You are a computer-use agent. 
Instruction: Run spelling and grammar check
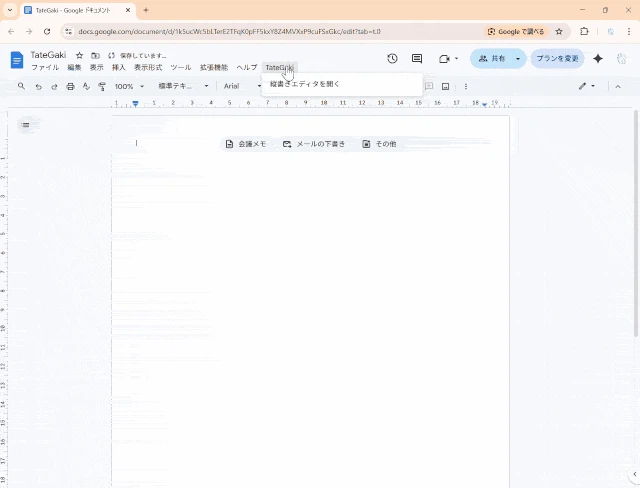point(86,86)
